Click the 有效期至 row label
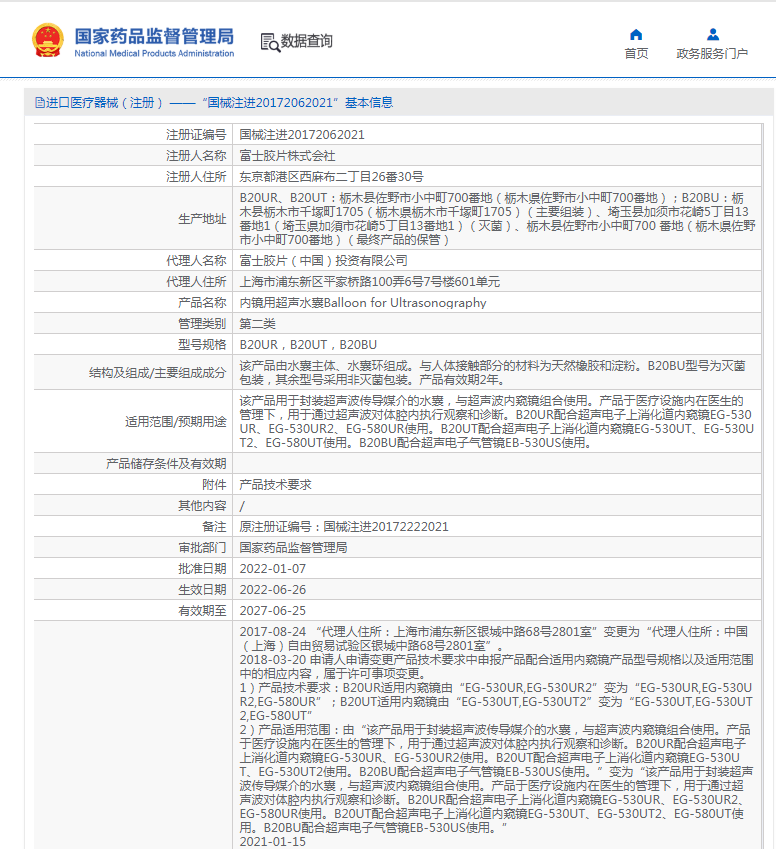The image size is (776, 849). tap(202, 611)
